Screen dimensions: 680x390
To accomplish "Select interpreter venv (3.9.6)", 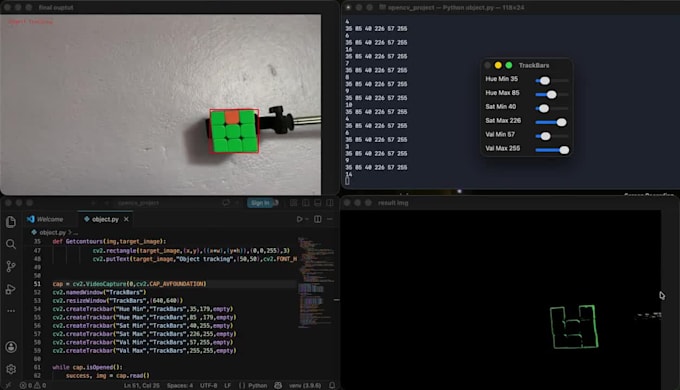I will (x=305, y=385).
